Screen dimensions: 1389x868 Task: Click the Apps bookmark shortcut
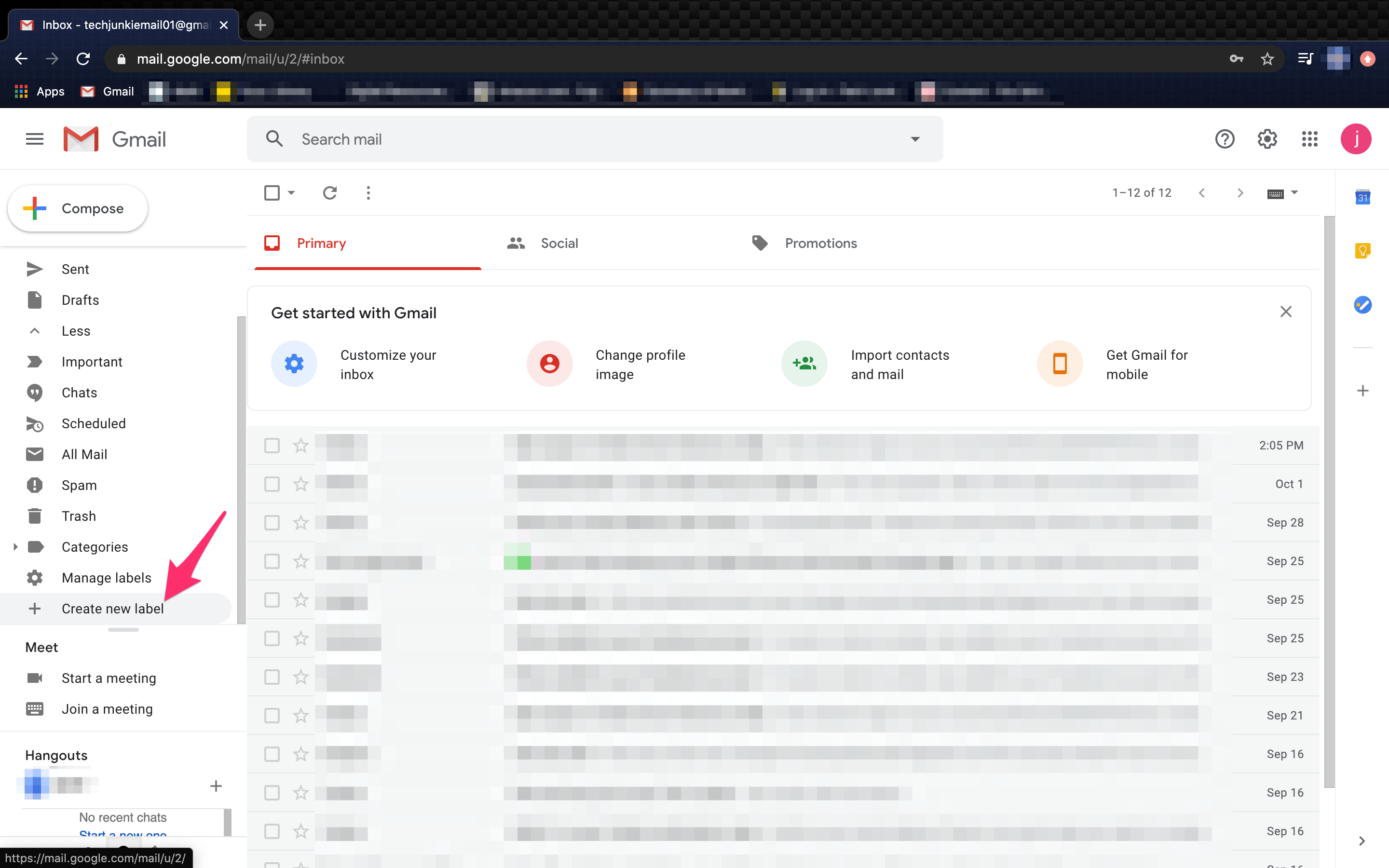[x=39, y=91]
